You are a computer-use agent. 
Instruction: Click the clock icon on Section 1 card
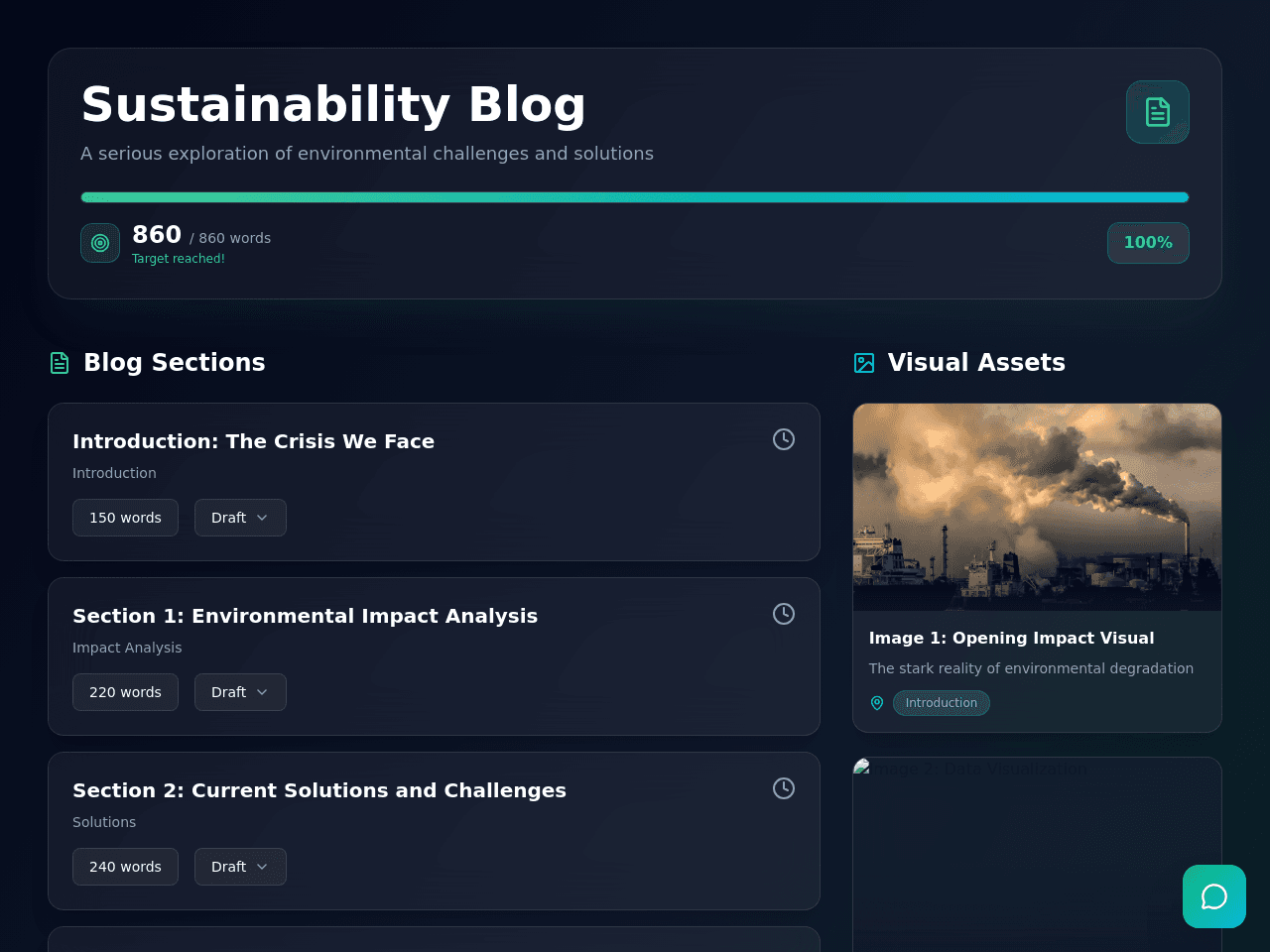(784, 614)
